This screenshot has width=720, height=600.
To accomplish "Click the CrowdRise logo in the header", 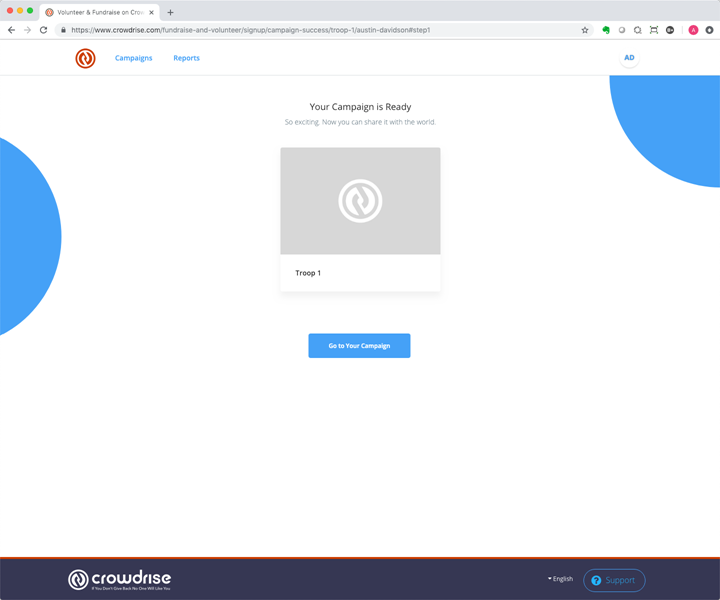I will [x=85, y=58].
